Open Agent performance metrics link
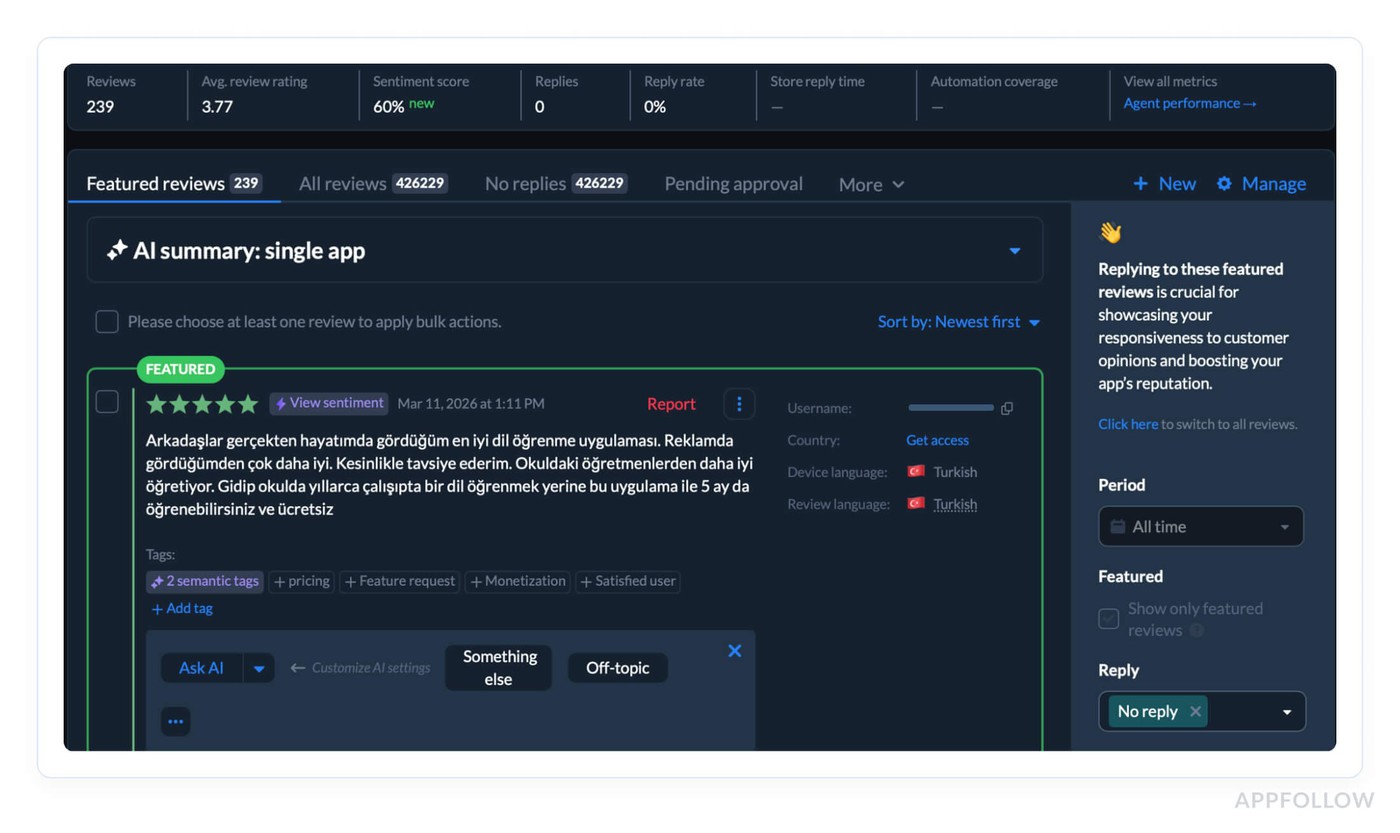Image resolution: width=1400 pixels, height=833 pixels. click(1190, 103)
